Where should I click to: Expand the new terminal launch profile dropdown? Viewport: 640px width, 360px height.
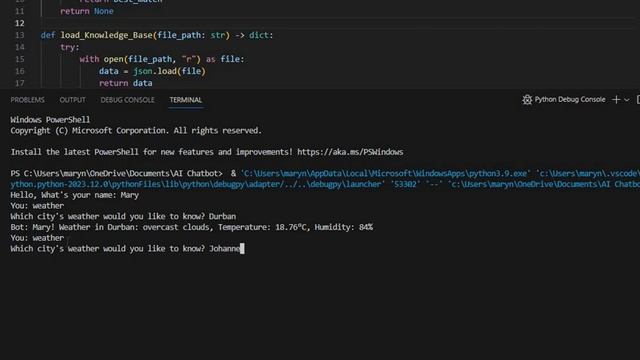627,100
